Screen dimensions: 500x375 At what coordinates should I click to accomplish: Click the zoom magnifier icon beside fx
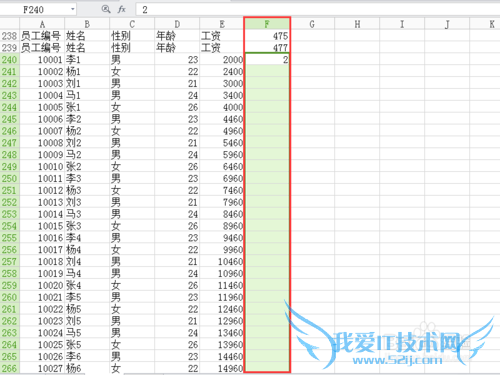click(x=106, y=9)
